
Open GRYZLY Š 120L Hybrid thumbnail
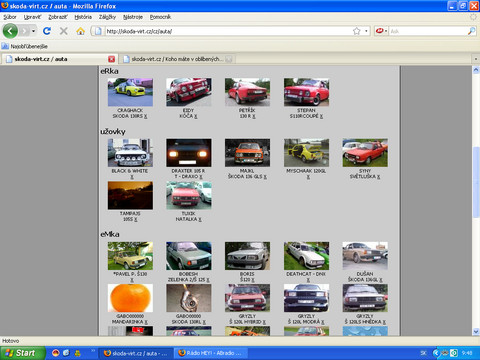coord(247,298)
